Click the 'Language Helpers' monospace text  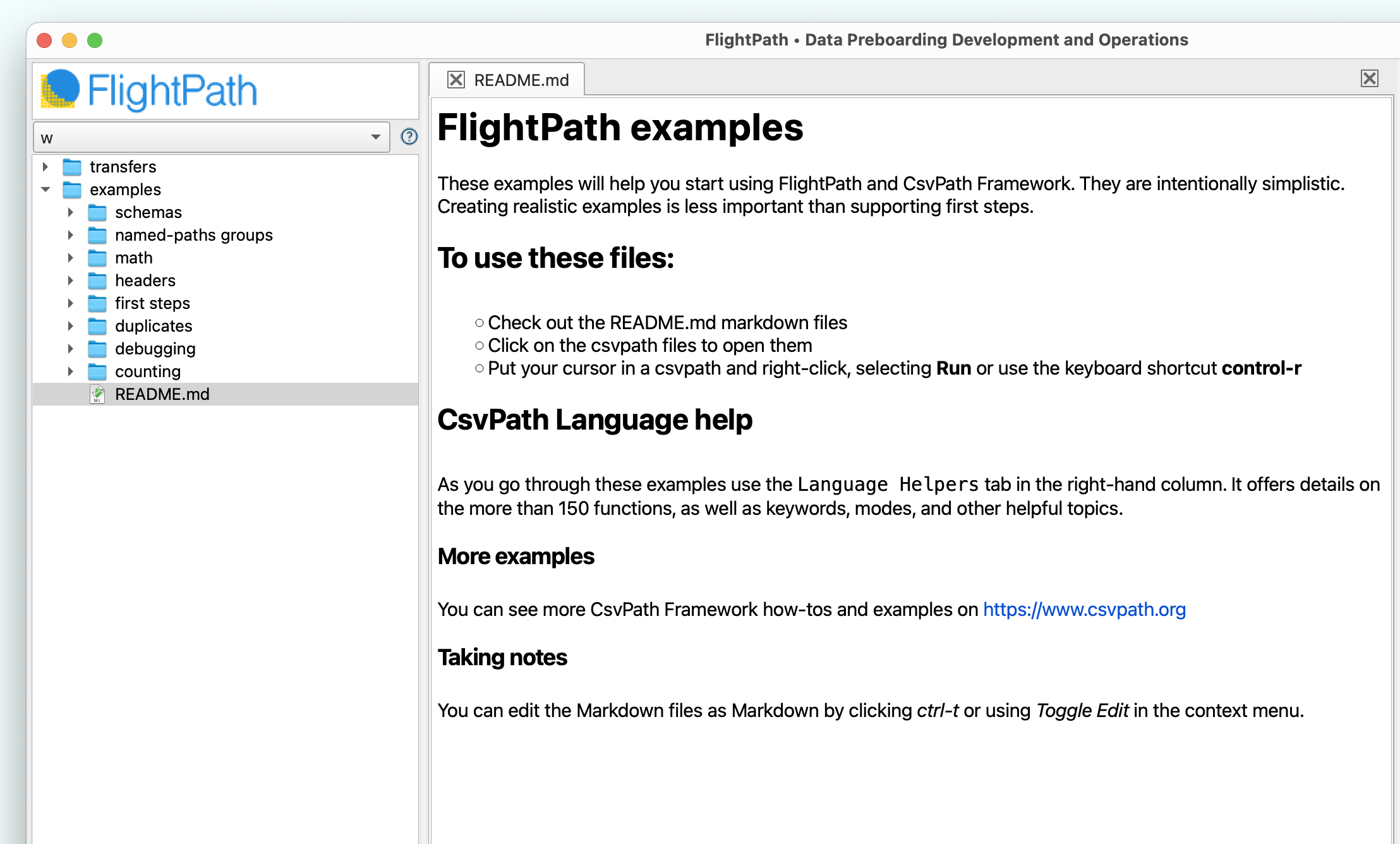(x=888, y=485)
